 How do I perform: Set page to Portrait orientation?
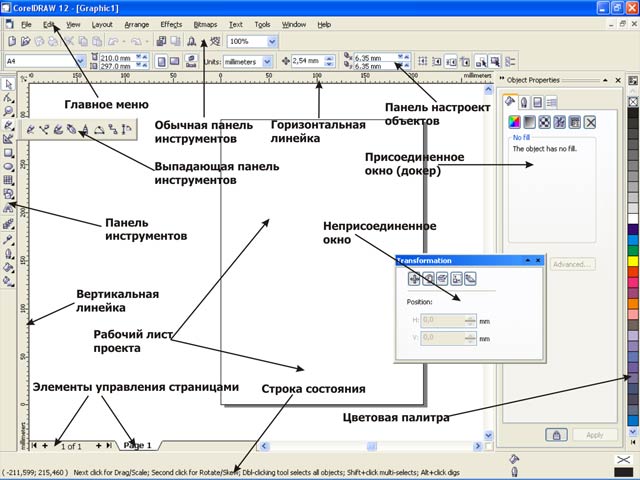(x=162, y=62)
